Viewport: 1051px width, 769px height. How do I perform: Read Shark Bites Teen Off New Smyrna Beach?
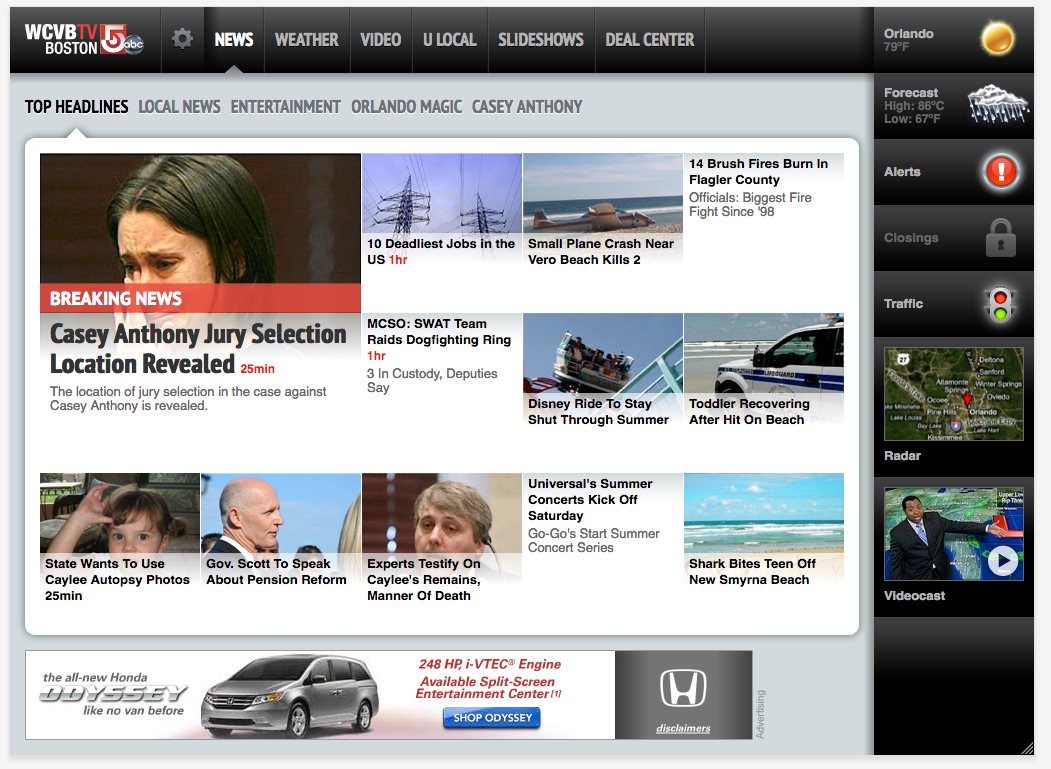pos(752,572)
